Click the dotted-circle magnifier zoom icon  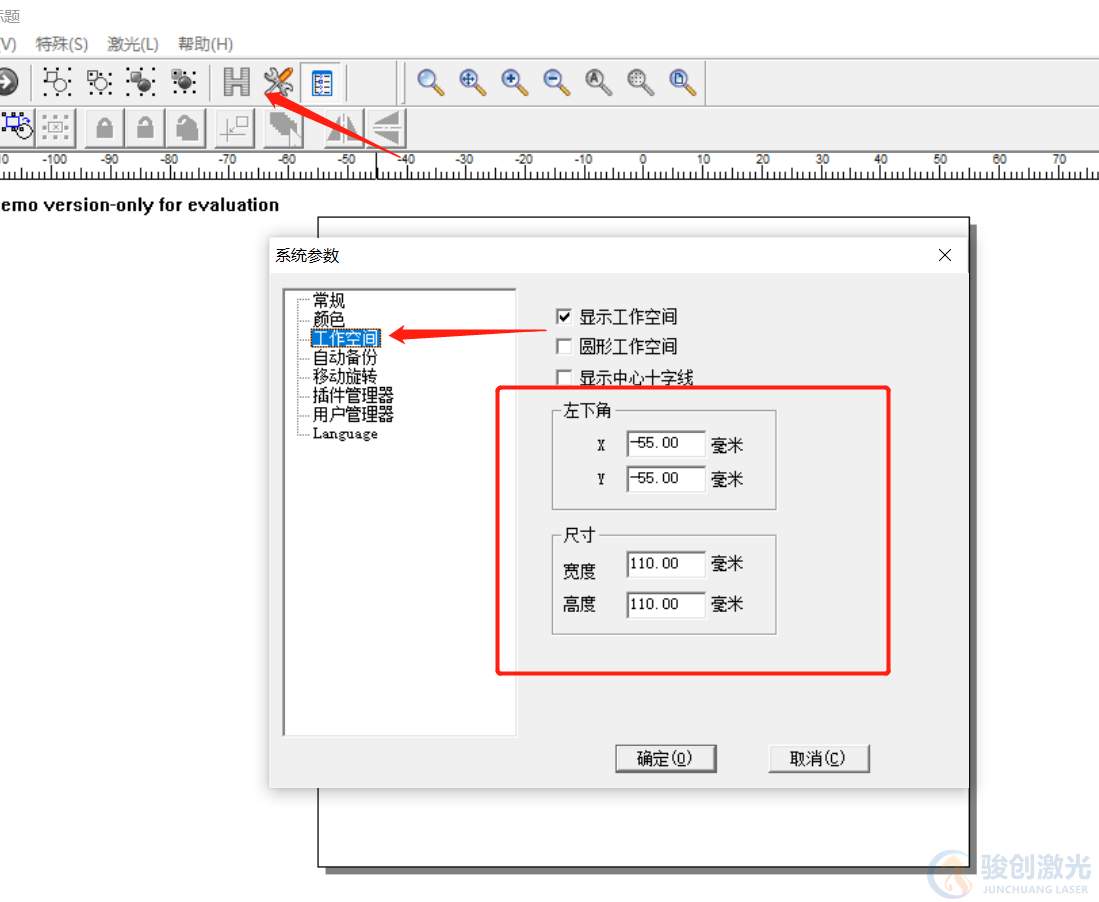click(640, 82)
